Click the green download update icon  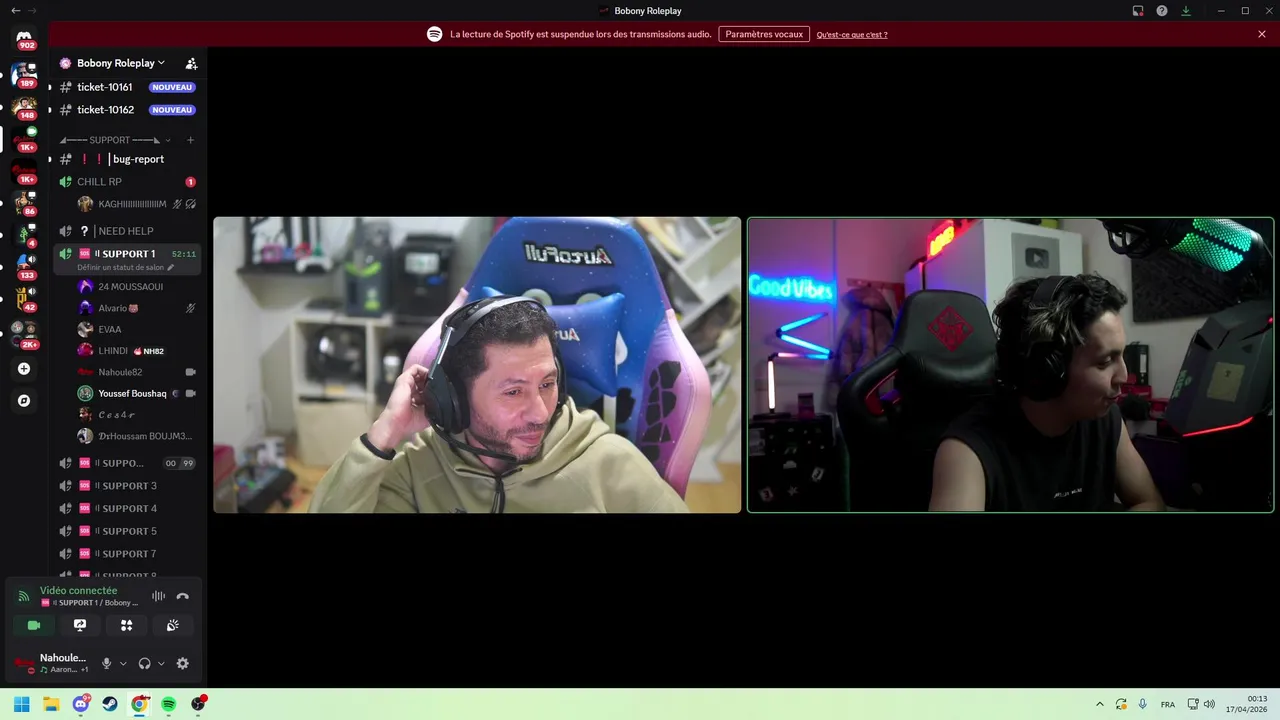(1186, 11)
